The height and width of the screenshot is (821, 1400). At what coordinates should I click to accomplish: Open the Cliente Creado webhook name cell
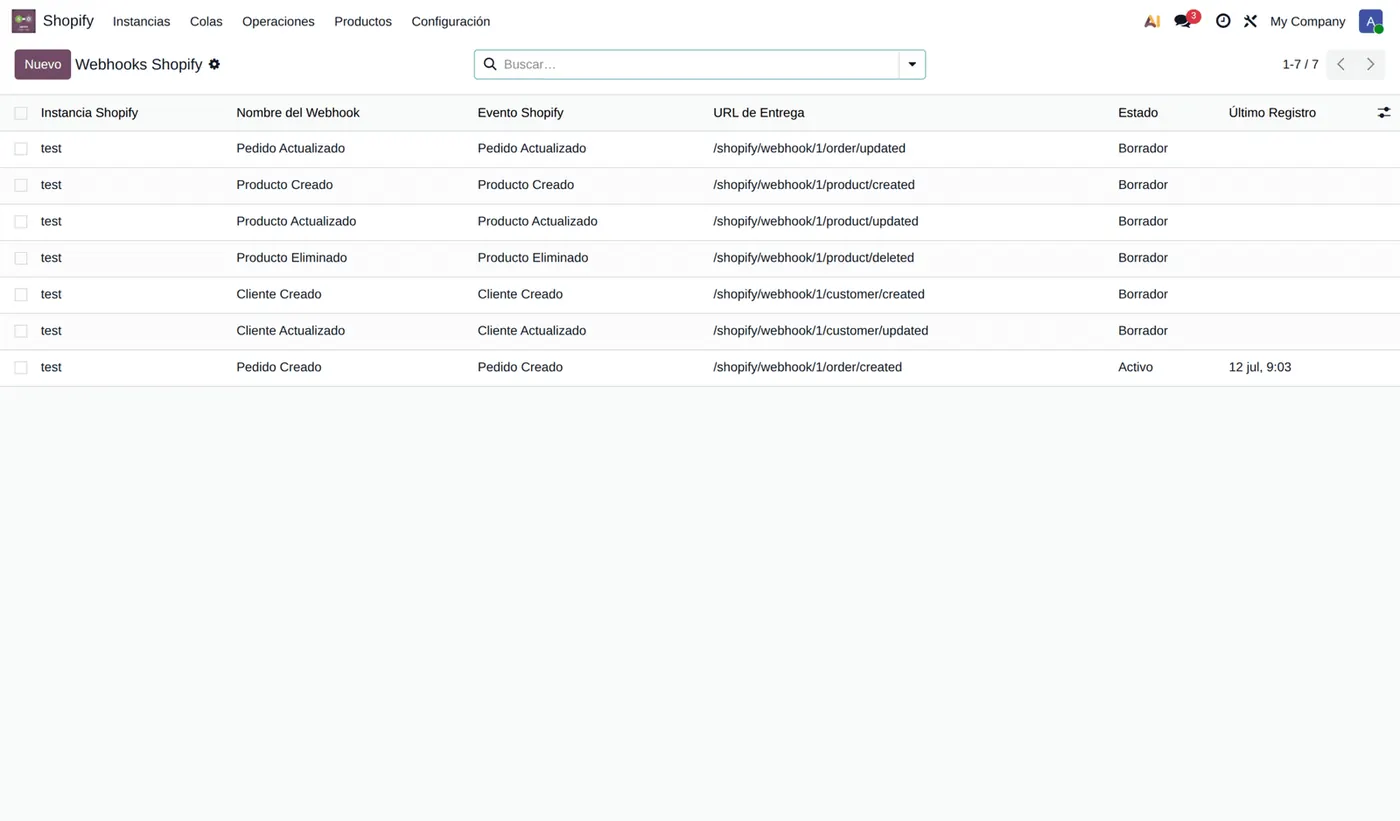[279, 294]
